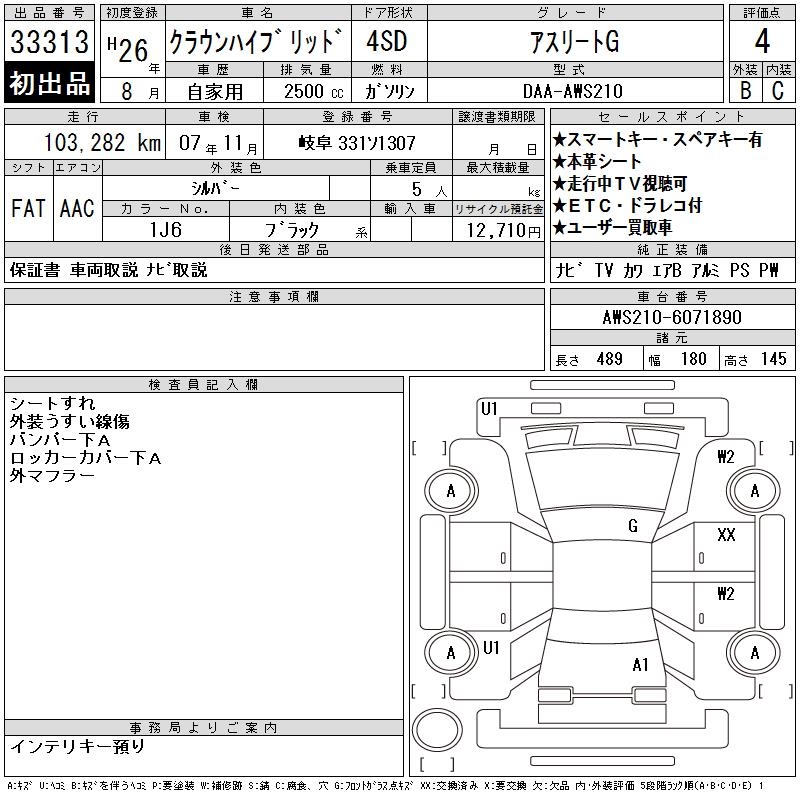The image size is (800, 800).
Task: Select the 事務局よりご案内 header
Action: [204, 728]
